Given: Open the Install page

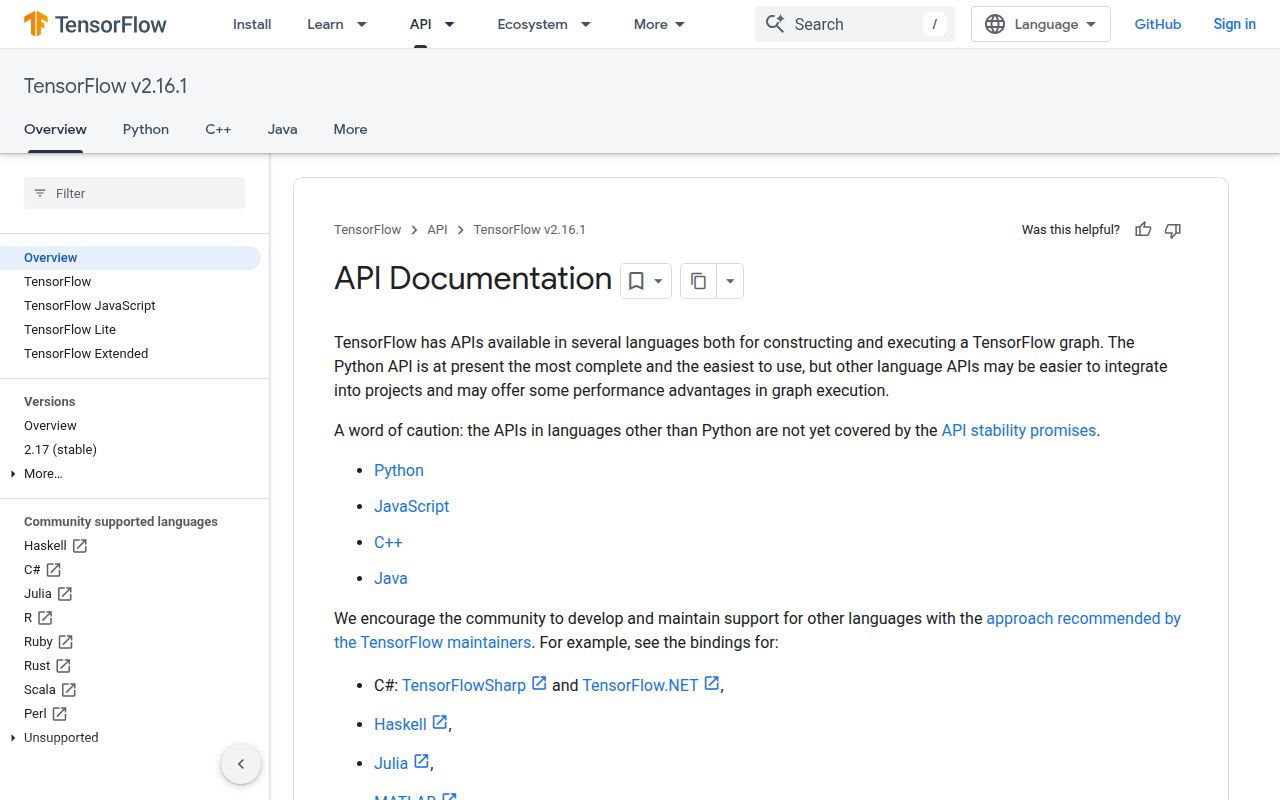Looking at the screenshot, I should (252, 24).
